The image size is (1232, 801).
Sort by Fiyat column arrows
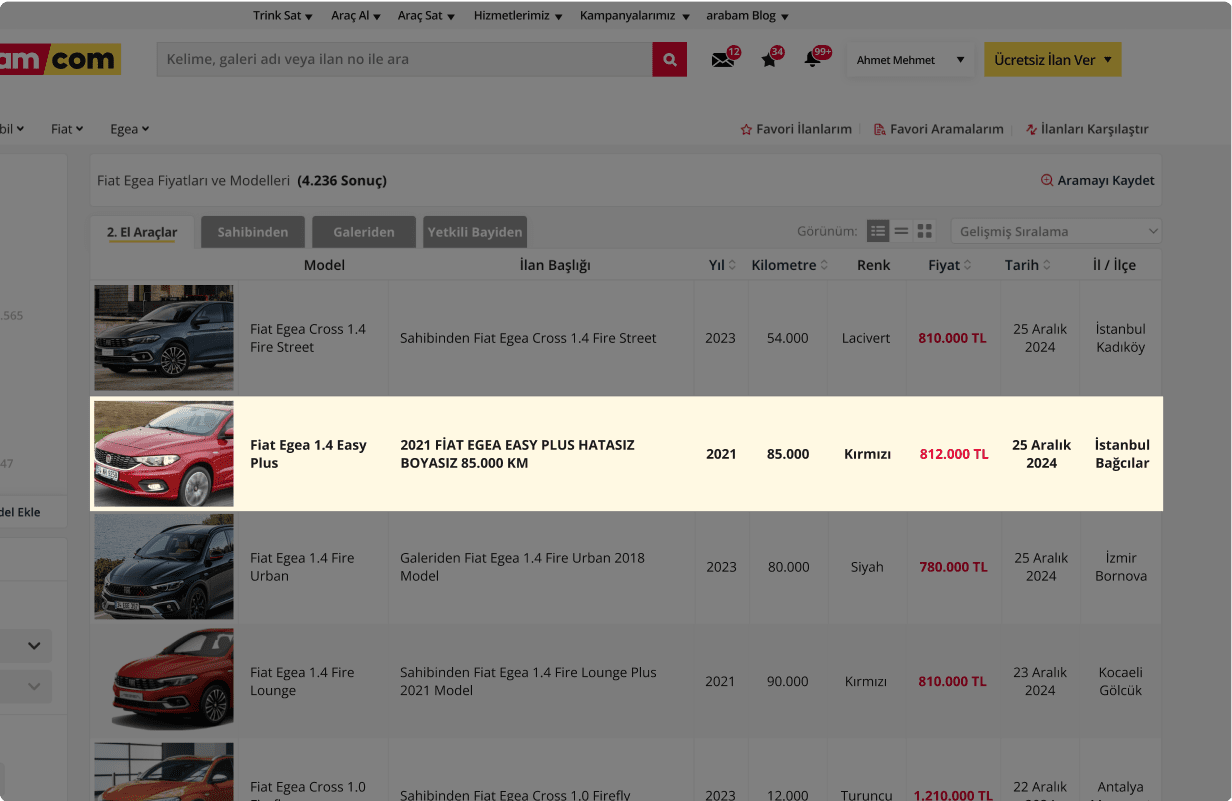(x=968, y=265)
